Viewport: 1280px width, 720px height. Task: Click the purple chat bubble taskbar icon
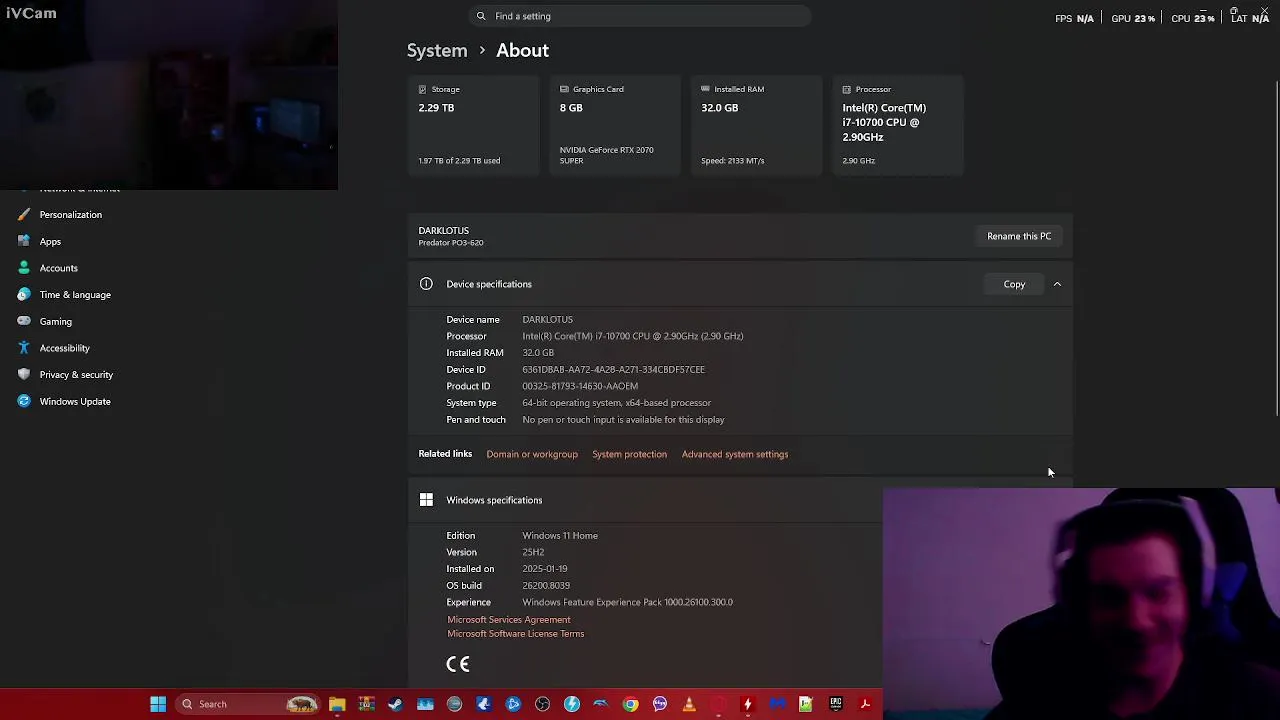[x=660, y=704]
